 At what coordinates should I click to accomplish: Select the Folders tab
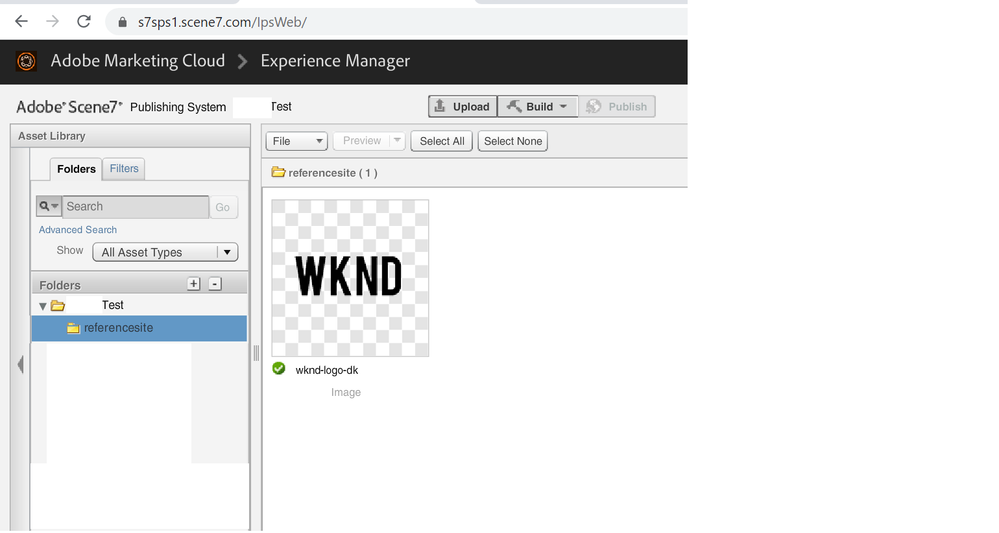pos(76,169)
